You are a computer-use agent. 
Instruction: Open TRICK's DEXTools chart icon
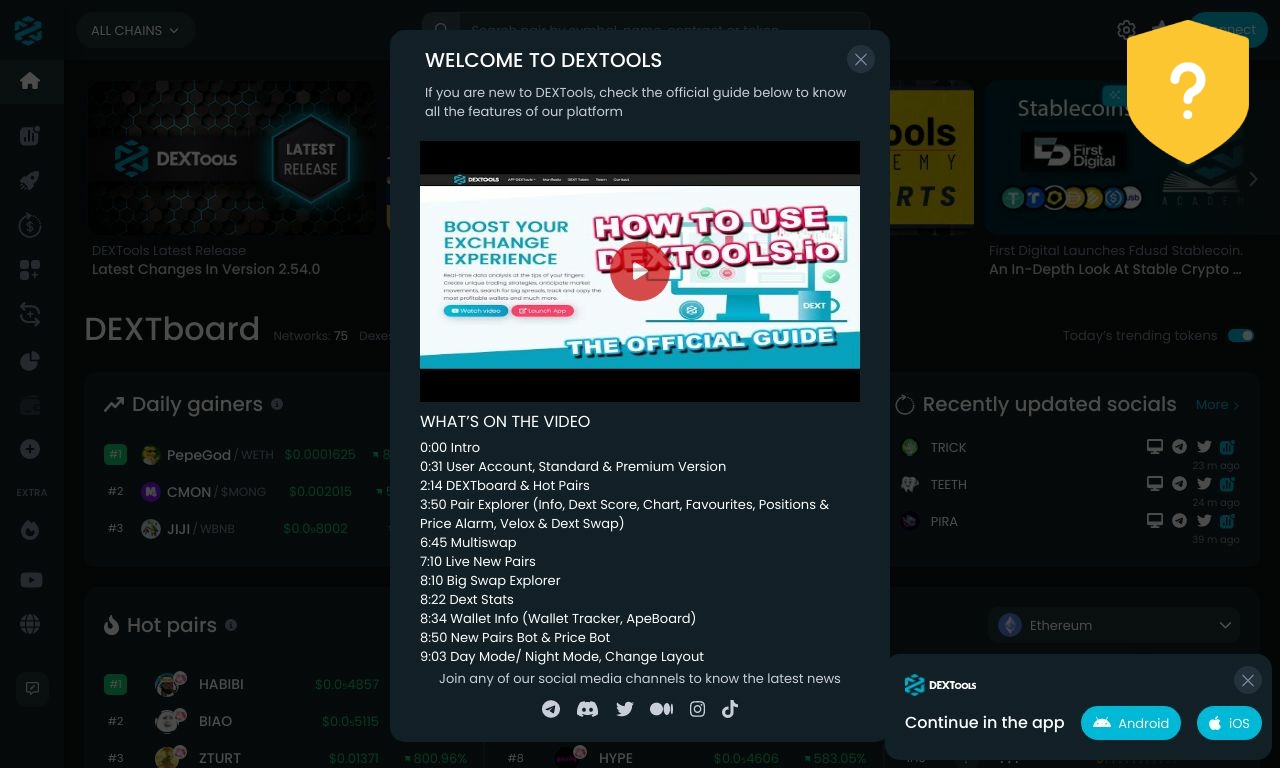pos(1228,447)
